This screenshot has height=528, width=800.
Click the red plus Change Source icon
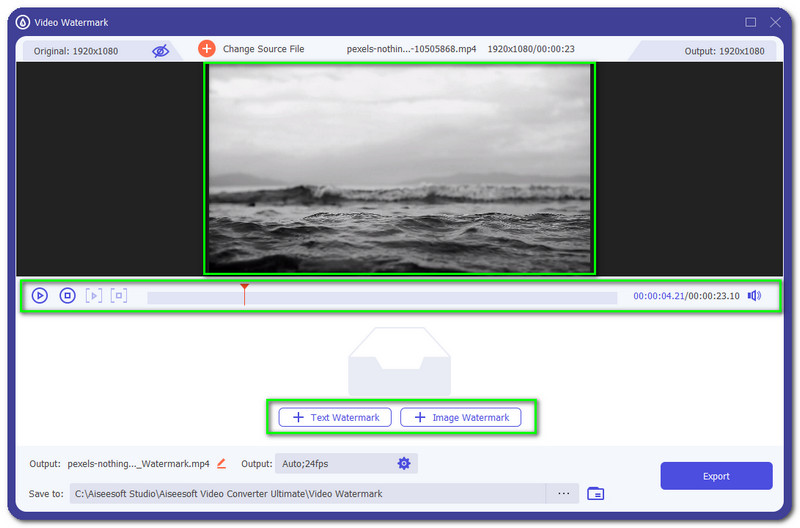click(x=207, y=49)
